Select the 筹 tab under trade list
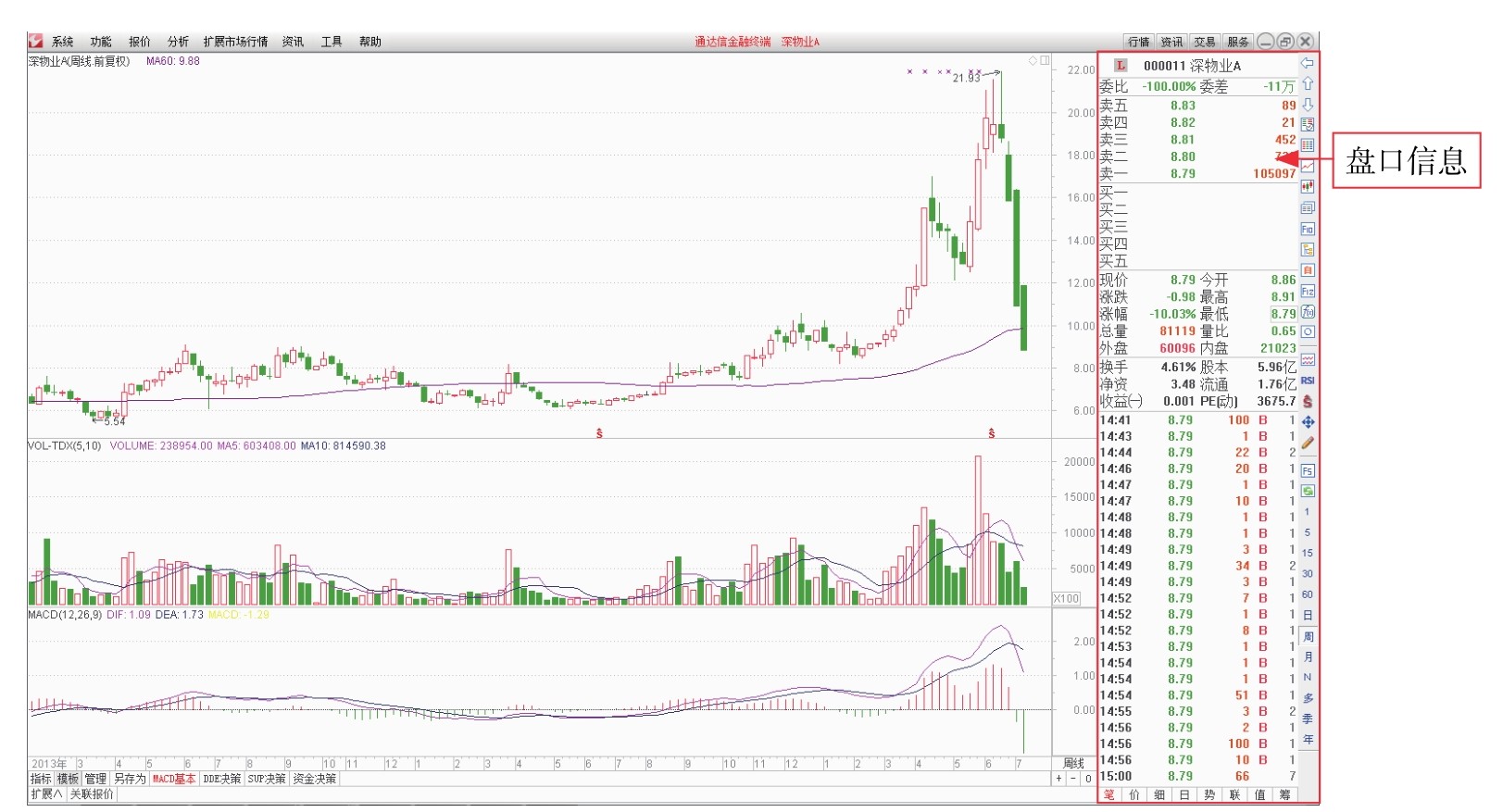Screen dimensions: 1503x812 click(1284, 795)
